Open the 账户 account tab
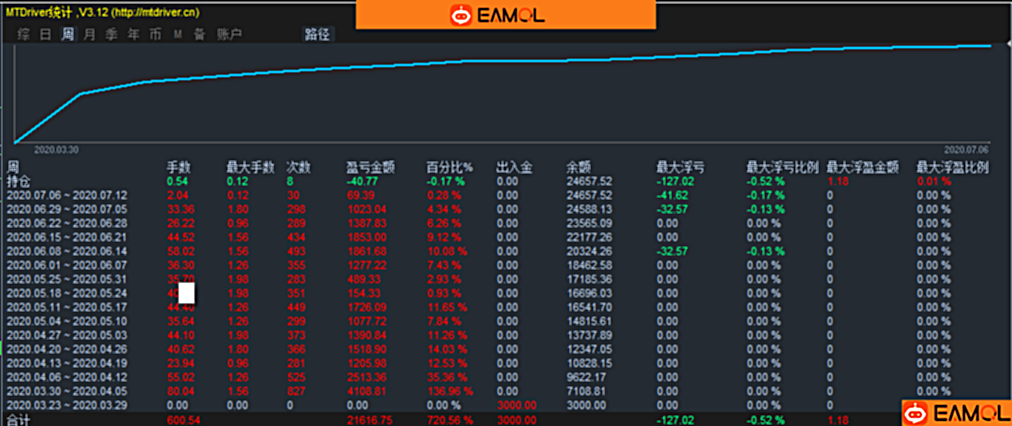This screenshot has height=426, width=1012. pyautogui.click(x=229, y=34)
